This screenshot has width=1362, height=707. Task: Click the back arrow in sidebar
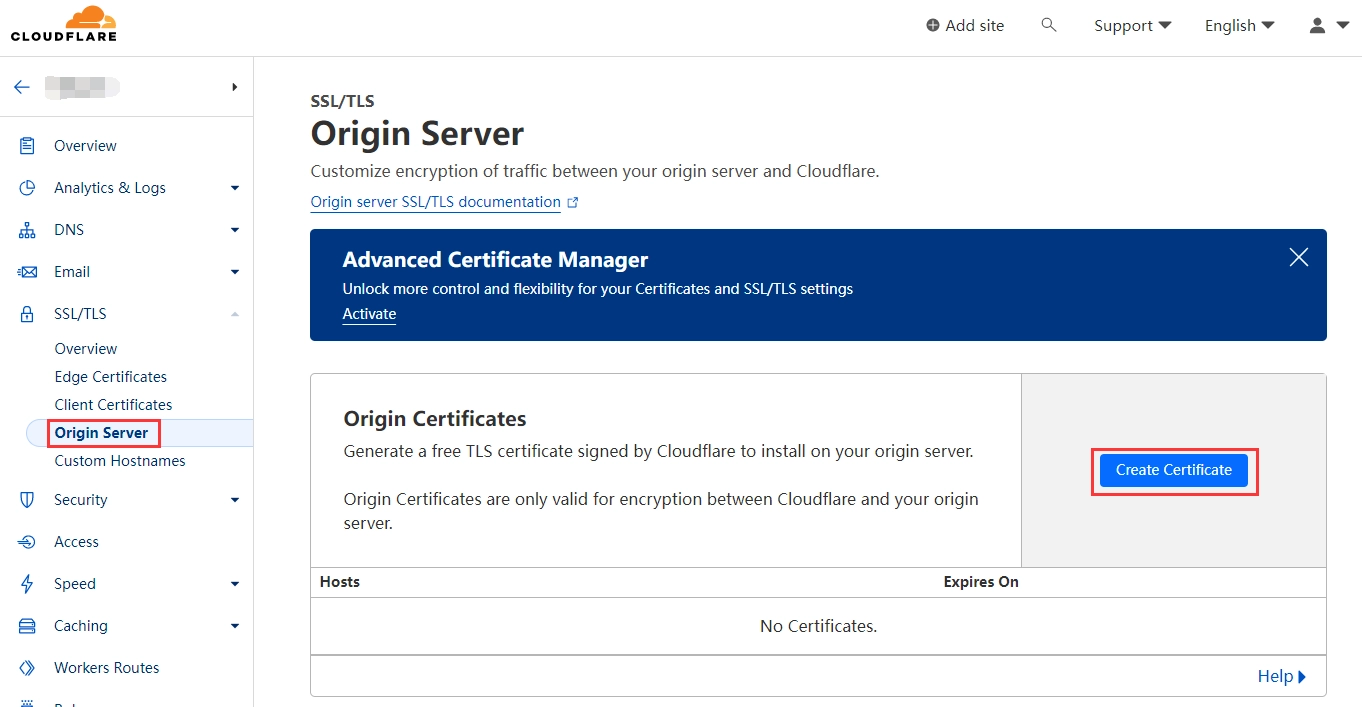click(x=22, y=87)
